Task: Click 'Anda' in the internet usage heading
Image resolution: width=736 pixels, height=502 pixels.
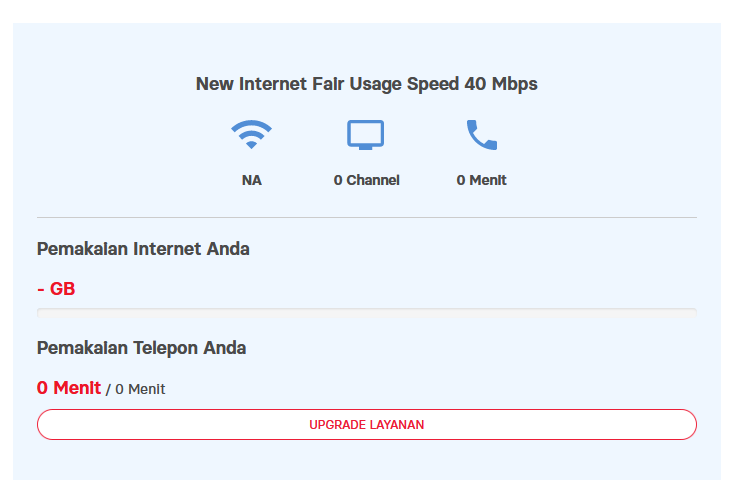Action: [x=229, y=249]
